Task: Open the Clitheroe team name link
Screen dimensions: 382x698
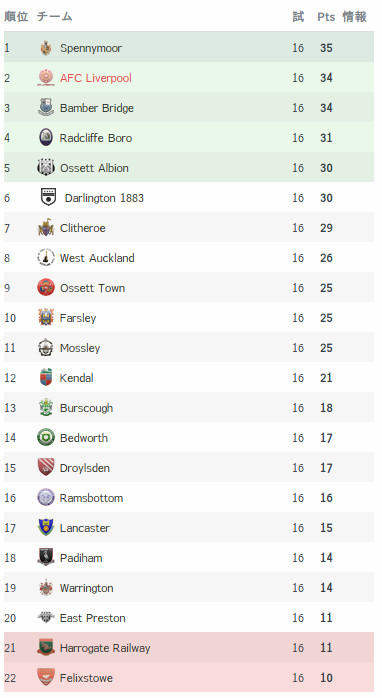Action: coord(83,228)
